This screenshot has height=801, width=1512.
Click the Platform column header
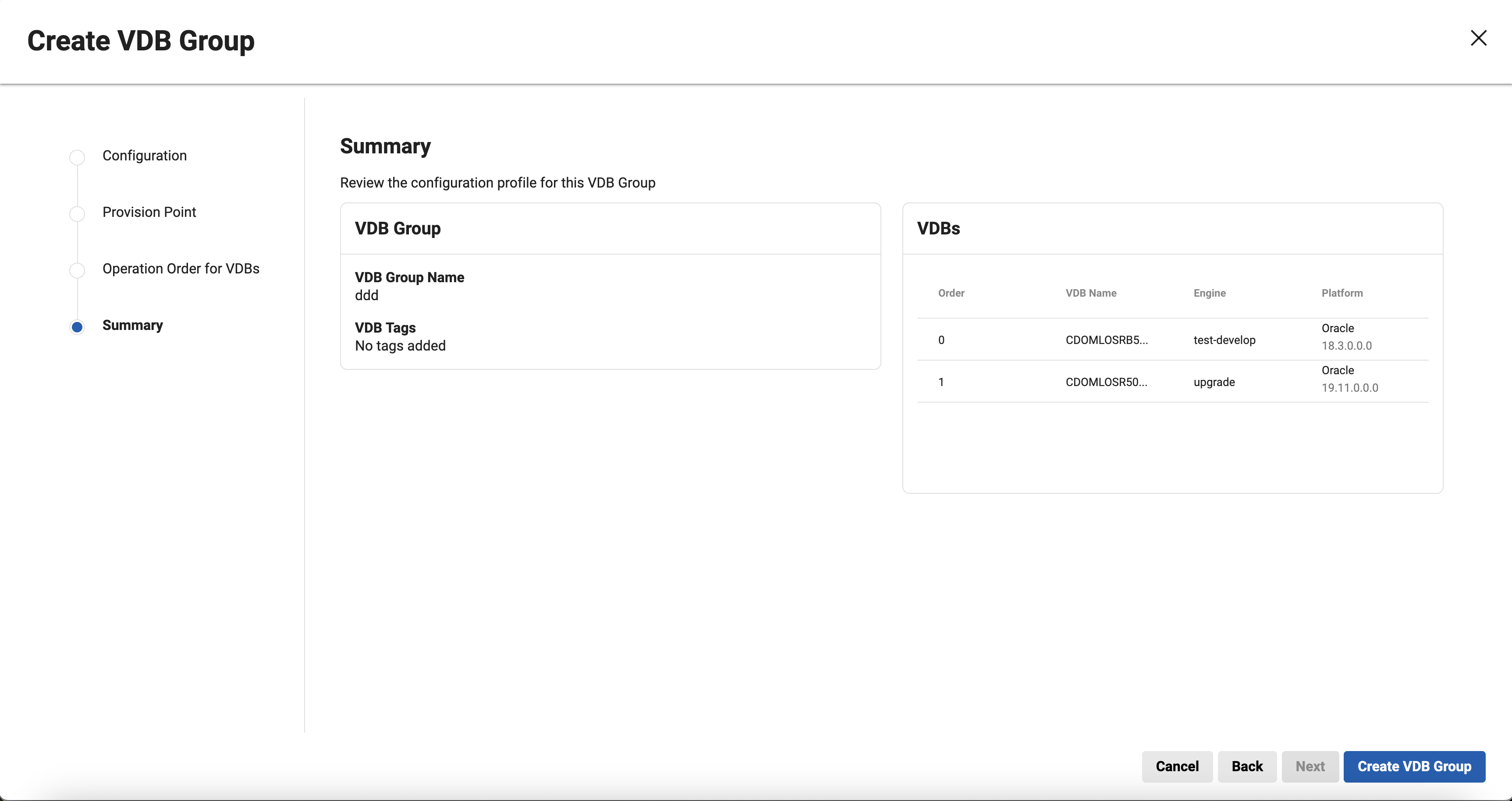coord(1342,293)
